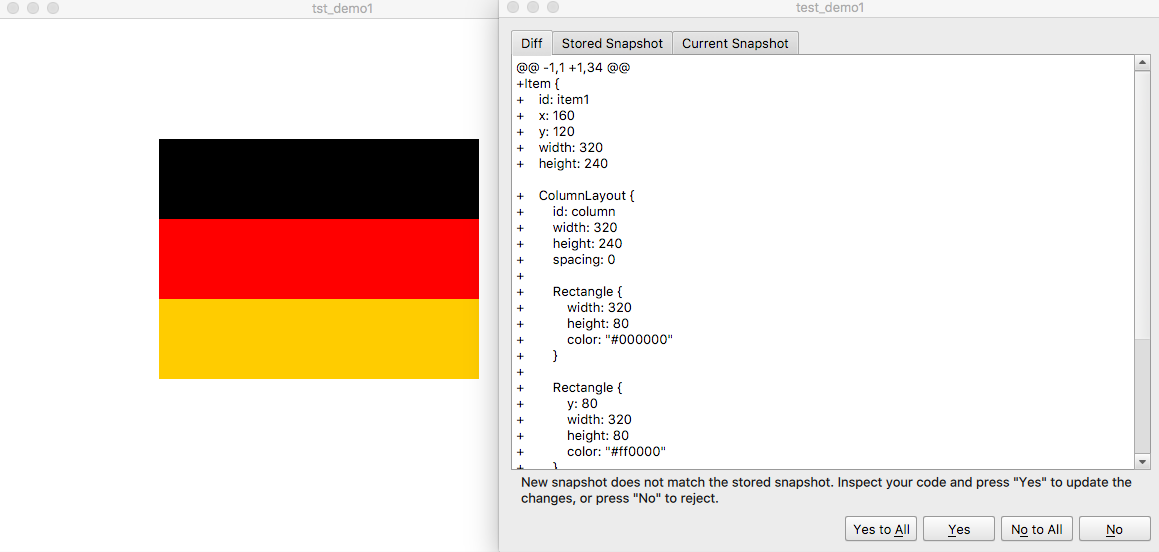Click the test_demo1 dialog title bar
The width and height of the screenshot is (1159, 552).
pyautogui.click(x=829, y=8)
